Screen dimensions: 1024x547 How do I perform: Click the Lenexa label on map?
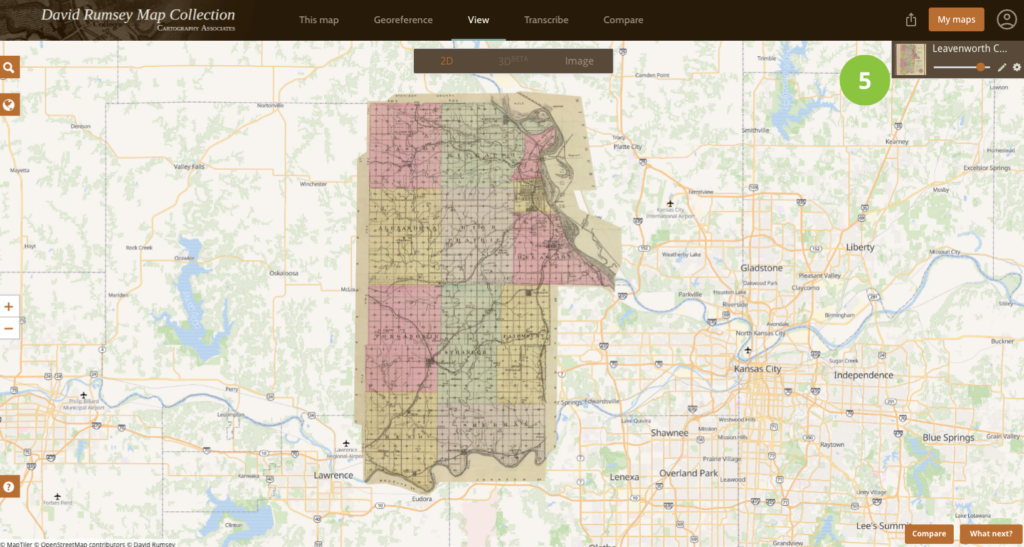click(624, 477)
